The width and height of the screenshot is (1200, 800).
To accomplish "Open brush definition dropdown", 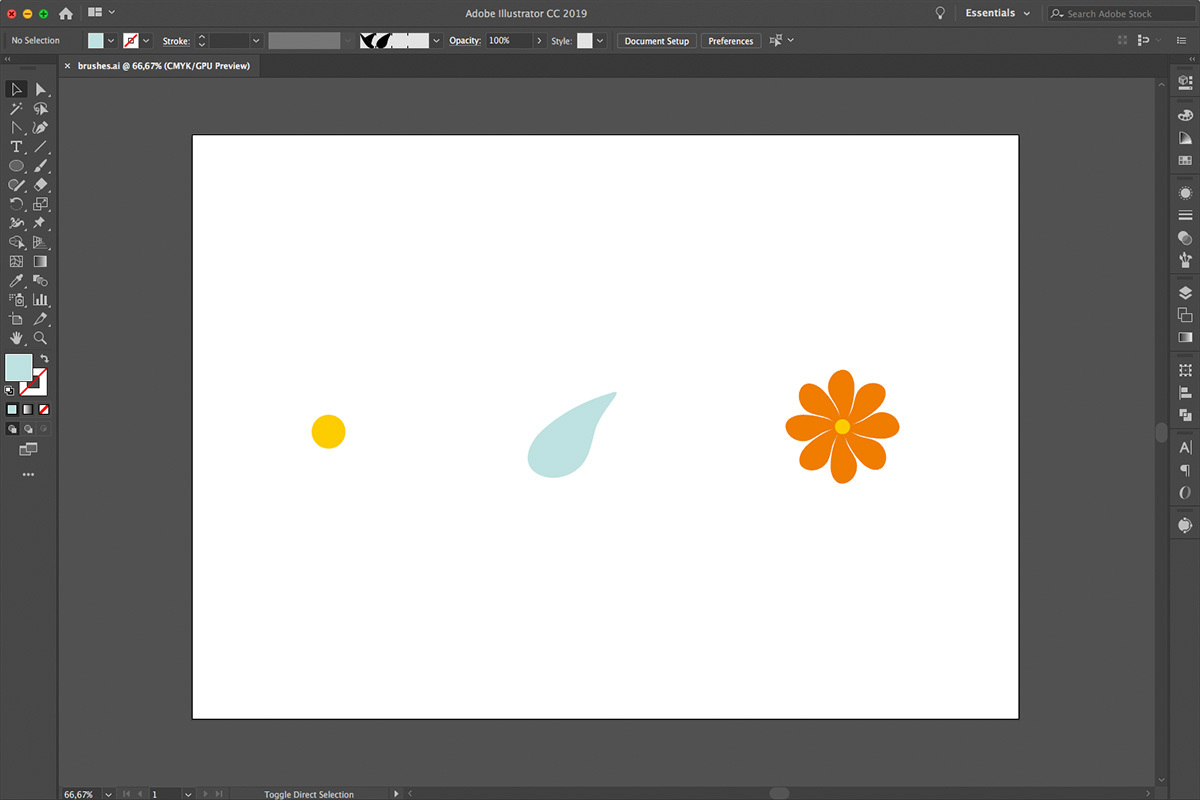I will tap(436, 41).
